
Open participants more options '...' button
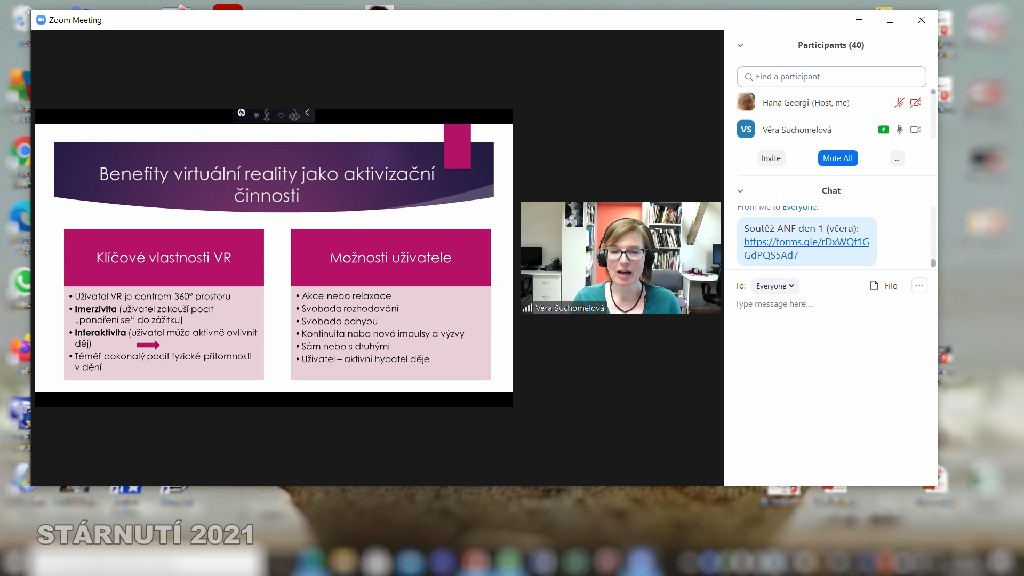(897, 158)
